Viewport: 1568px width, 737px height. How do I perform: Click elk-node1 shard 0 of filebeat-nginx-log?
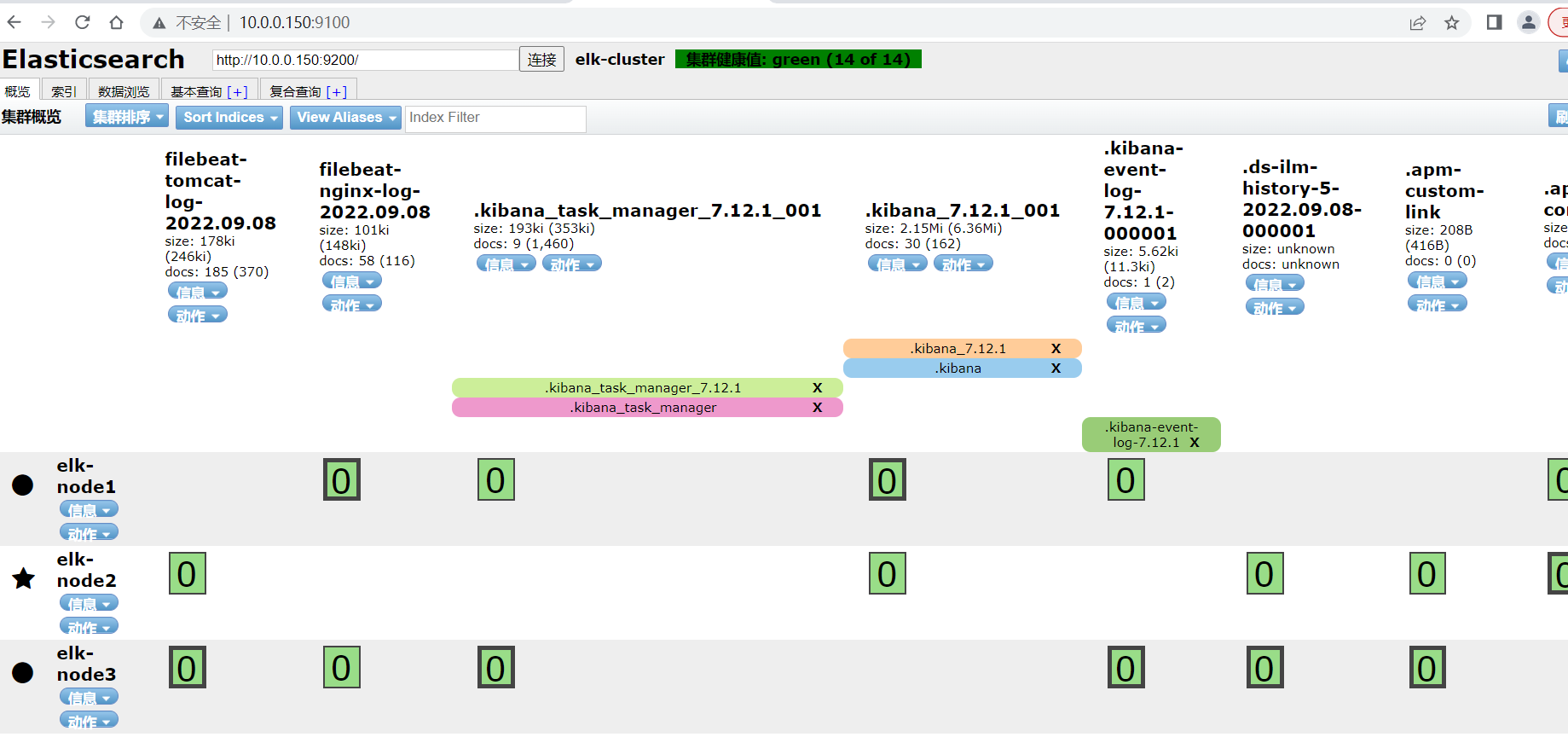pos(342,480)
